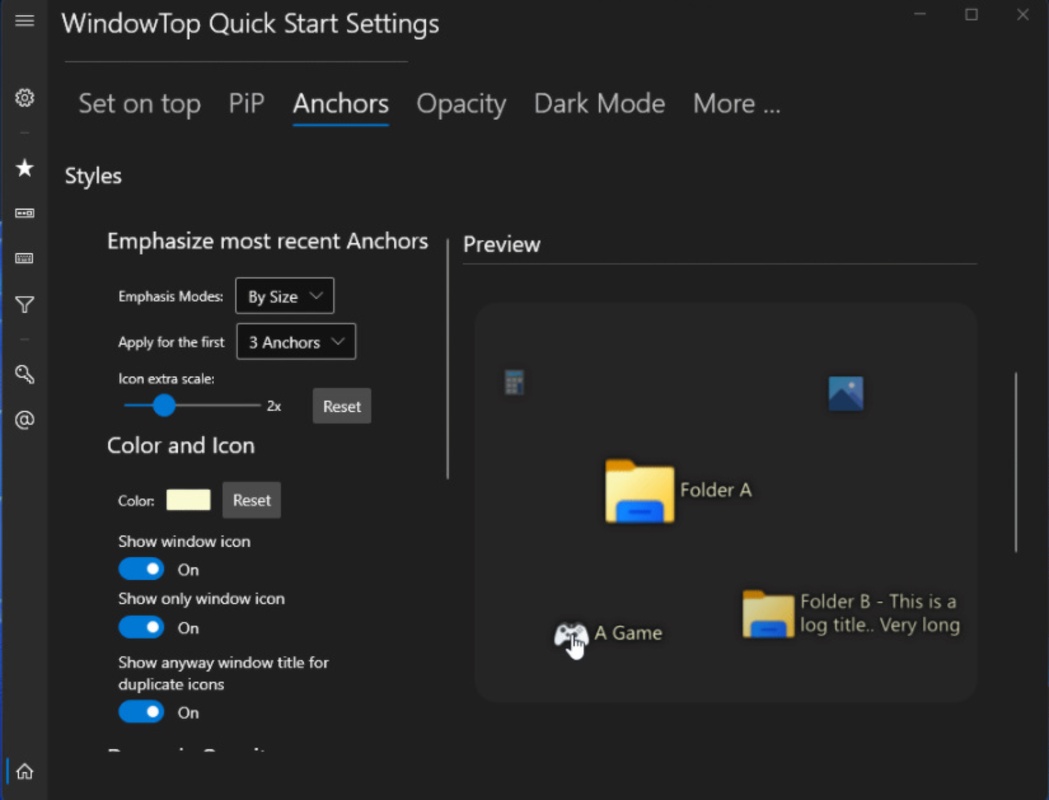Click the Color and Icon heading

pos(181,445)
